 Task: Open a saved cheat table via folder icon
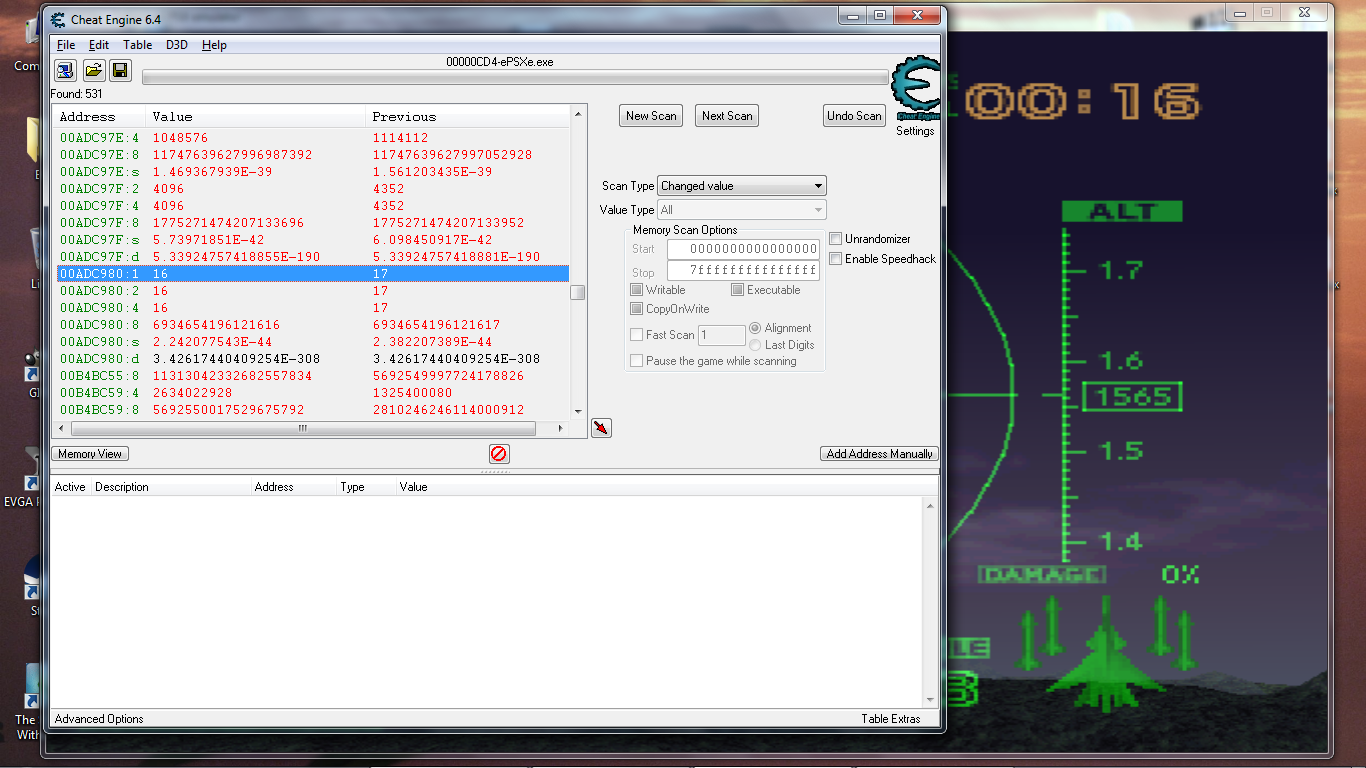(x=93, y=70)
